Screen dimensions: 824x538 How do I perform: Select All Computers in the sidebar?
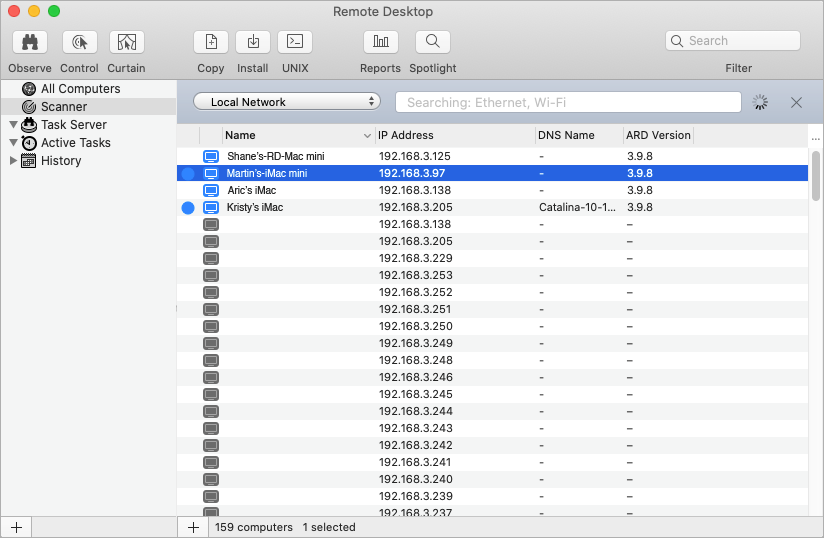click(x=80, y=89)
